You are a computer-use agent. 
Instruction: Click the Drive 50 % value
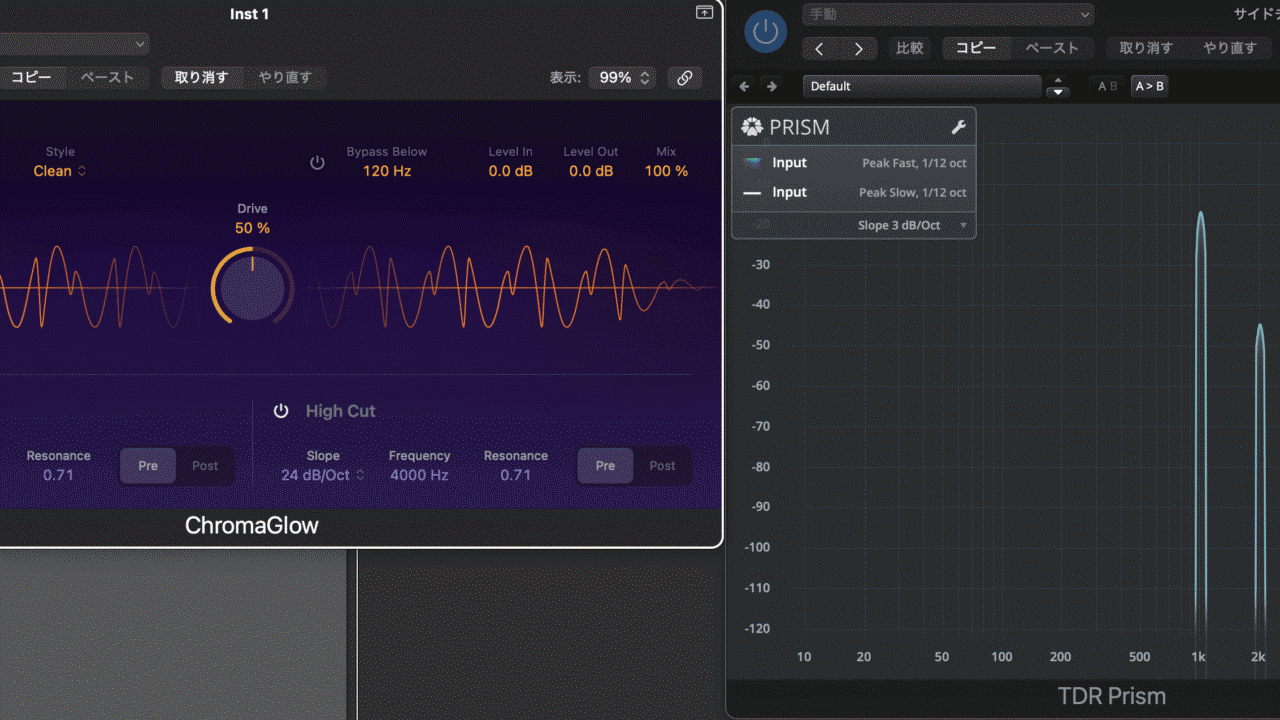pos(253,228)
